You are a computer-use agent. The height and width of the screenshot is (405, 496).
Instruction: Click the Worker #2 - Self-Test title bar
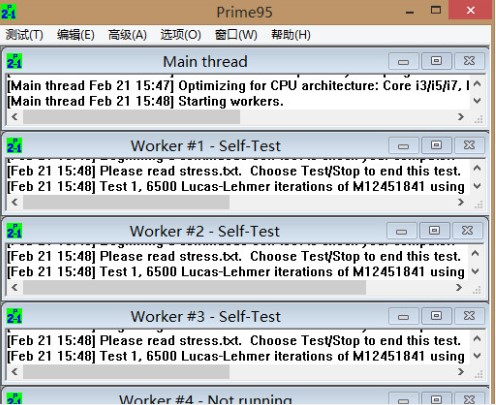(204, 231)
